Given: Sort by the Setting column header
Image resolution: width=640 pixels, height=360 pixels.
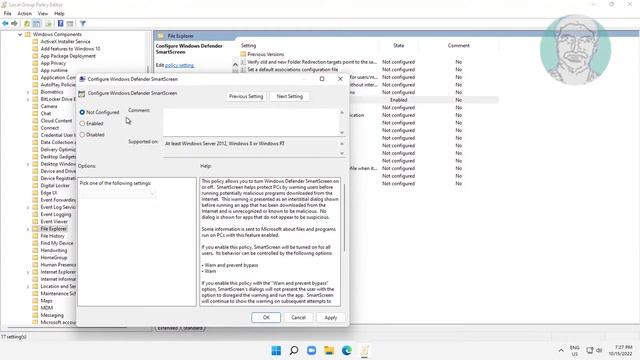Looking at the screenshot, I should 249,46.
